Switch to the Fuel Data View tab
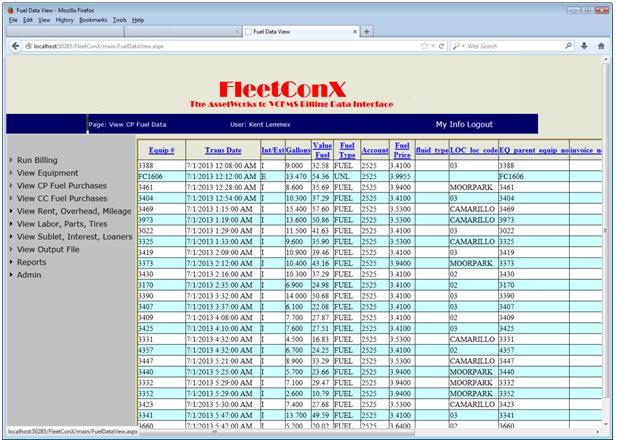Image resolution: width=626 pixels, height=440 pixels. (301, 32)
